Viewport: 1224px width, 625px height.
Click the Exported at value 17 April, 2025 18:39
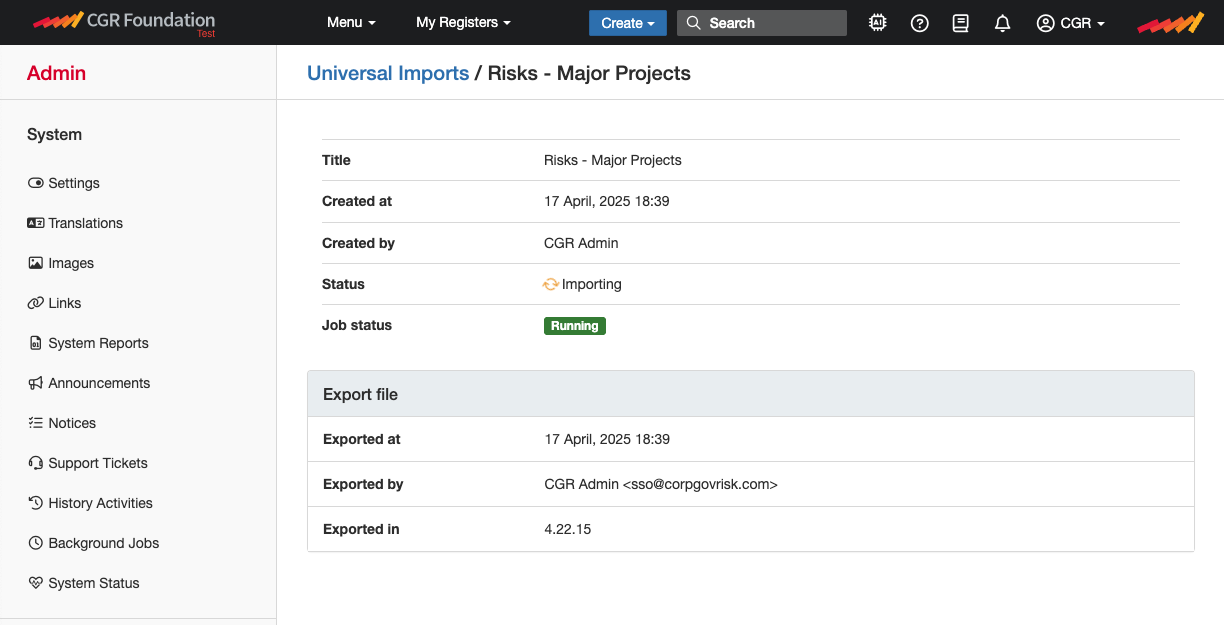coord(607,439)
